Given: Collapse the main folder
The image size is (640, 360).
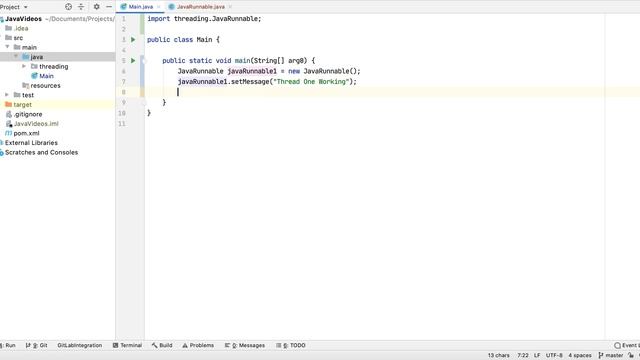Looking at the screenshot, I should (x=7, y=47).
